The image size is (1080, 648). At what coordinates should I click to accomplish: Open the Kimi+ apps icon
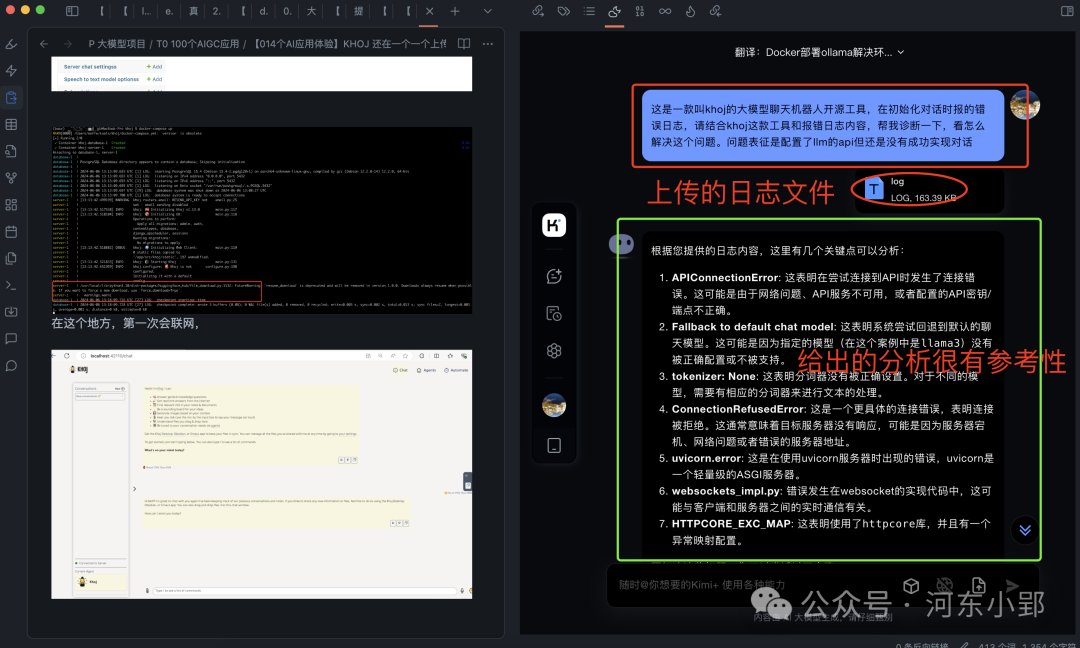(554, 351)
